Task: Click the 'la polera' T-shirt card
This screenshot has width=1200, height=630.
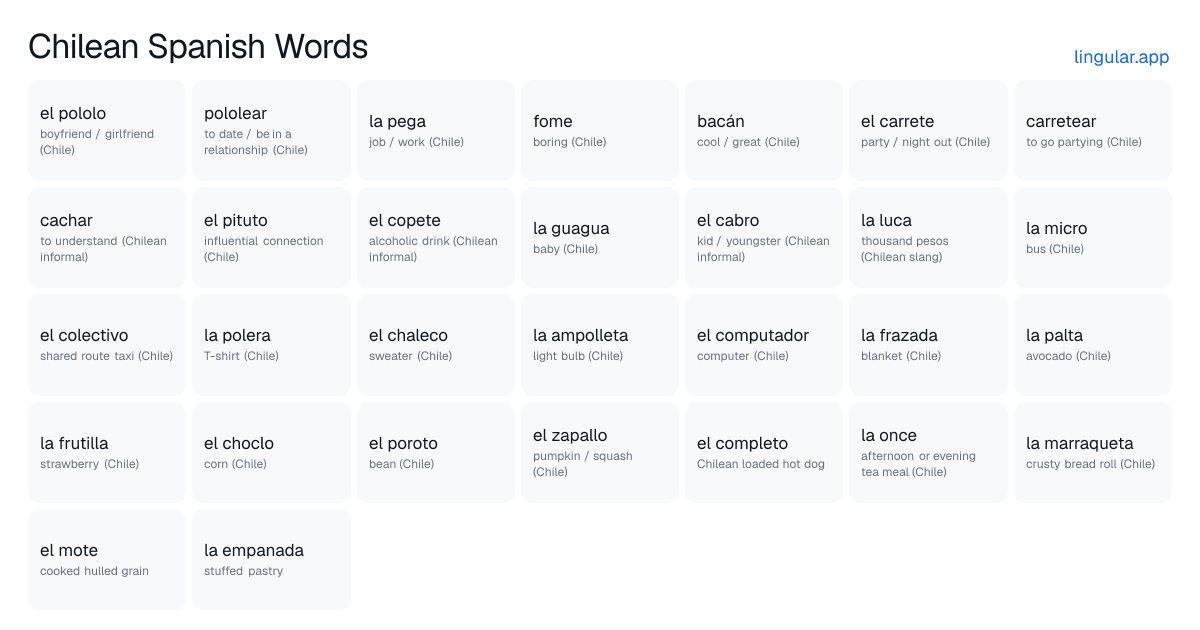Action: click(271, 345)
